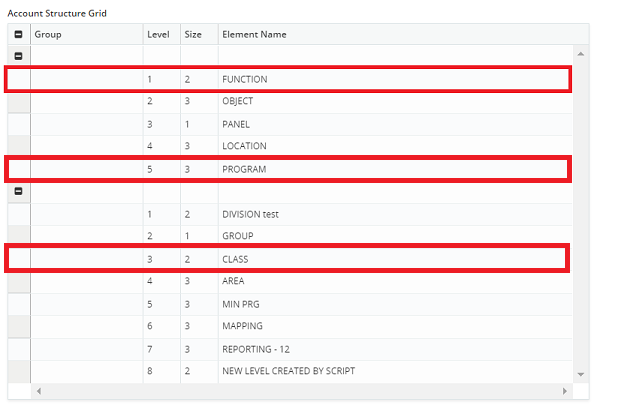The height and width of the screenshot is (405, 624).
Task: Click the horizontal scrollbar left arrow
Action: [x=39, y=390]
